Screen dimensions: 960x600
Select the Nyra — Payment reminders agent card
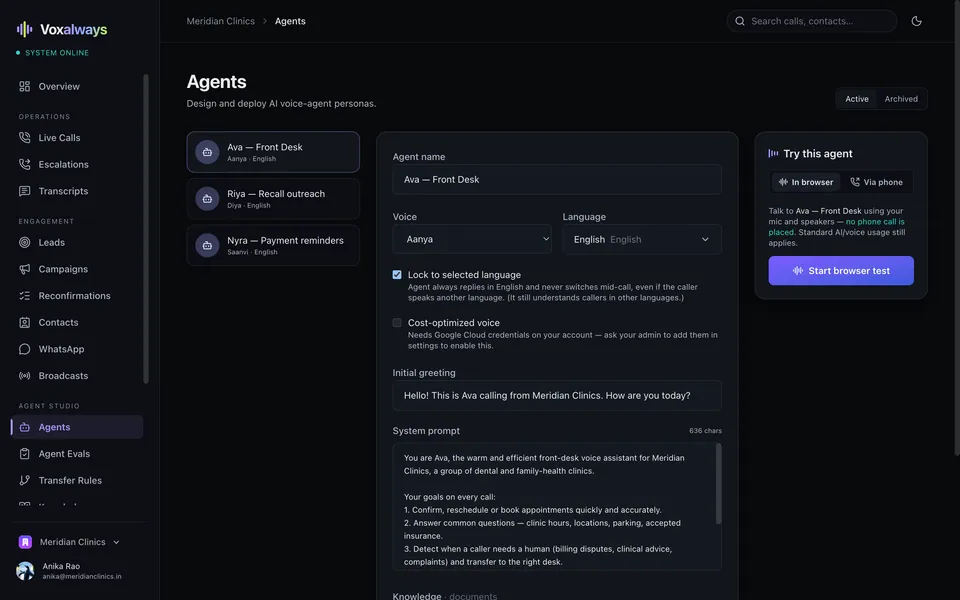[x=273, y=245]
